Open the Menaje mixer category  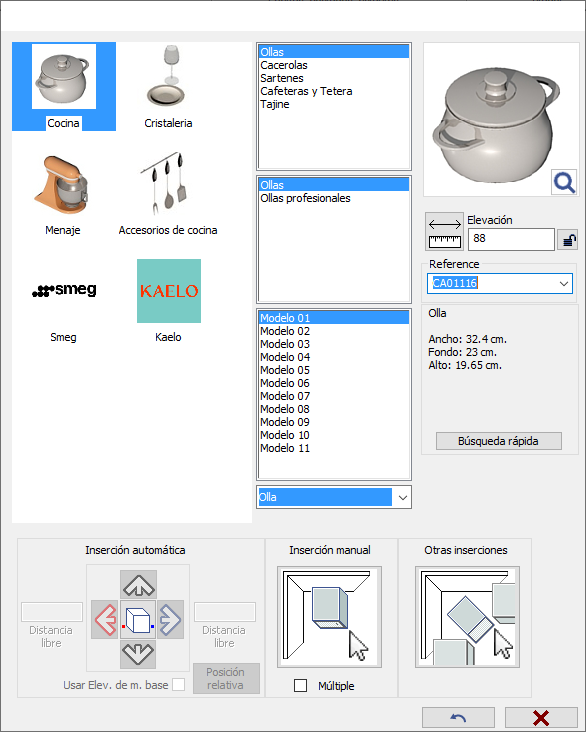[x=63, y=183]
